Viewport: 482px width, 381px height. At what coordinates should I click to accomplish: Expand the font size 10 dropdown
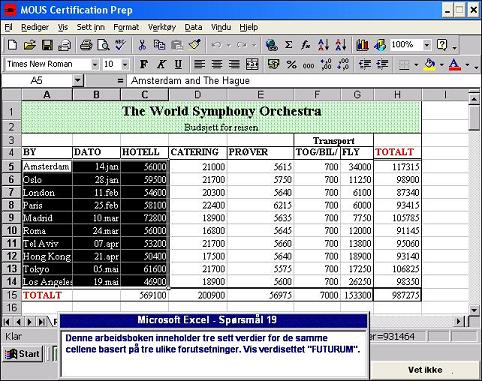(125, 64)
